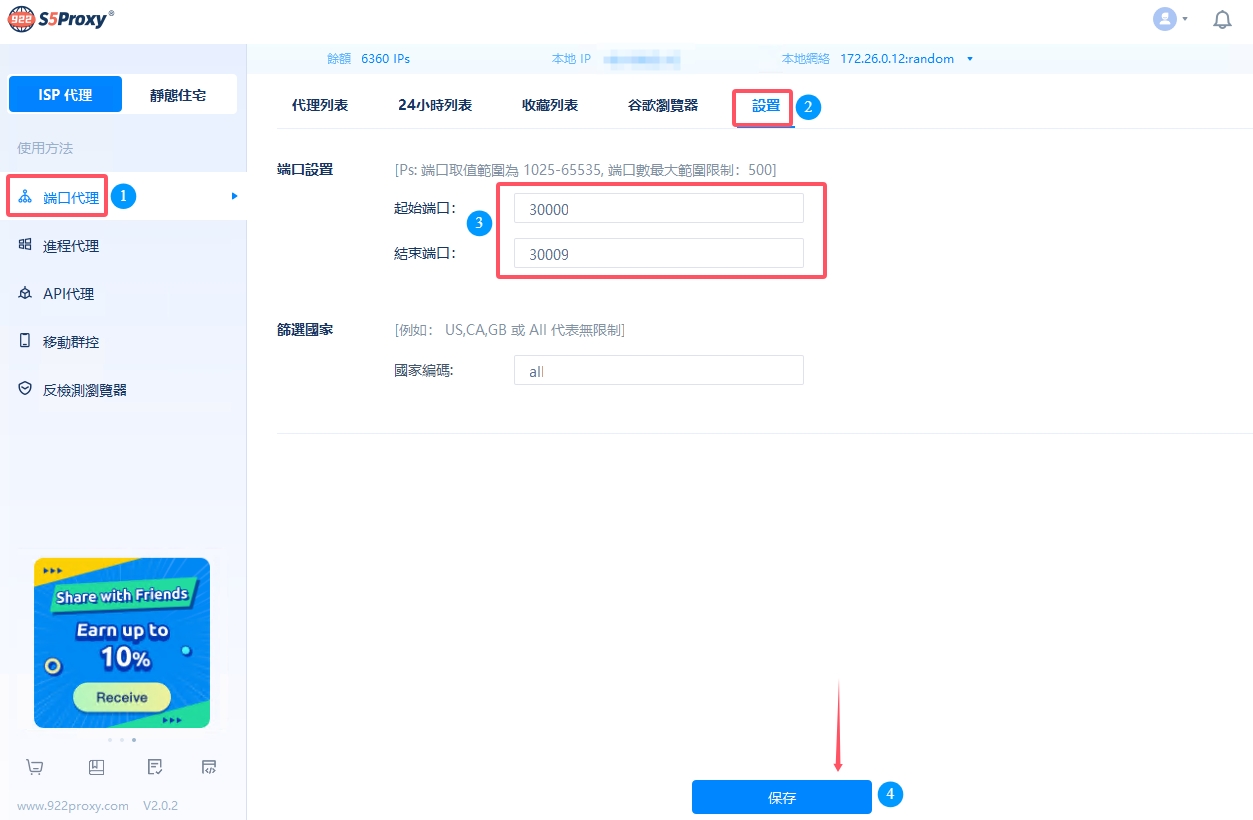Click the user avatar icon
This screenshot has height=820, width=1253.
[x=1164, y=19]
